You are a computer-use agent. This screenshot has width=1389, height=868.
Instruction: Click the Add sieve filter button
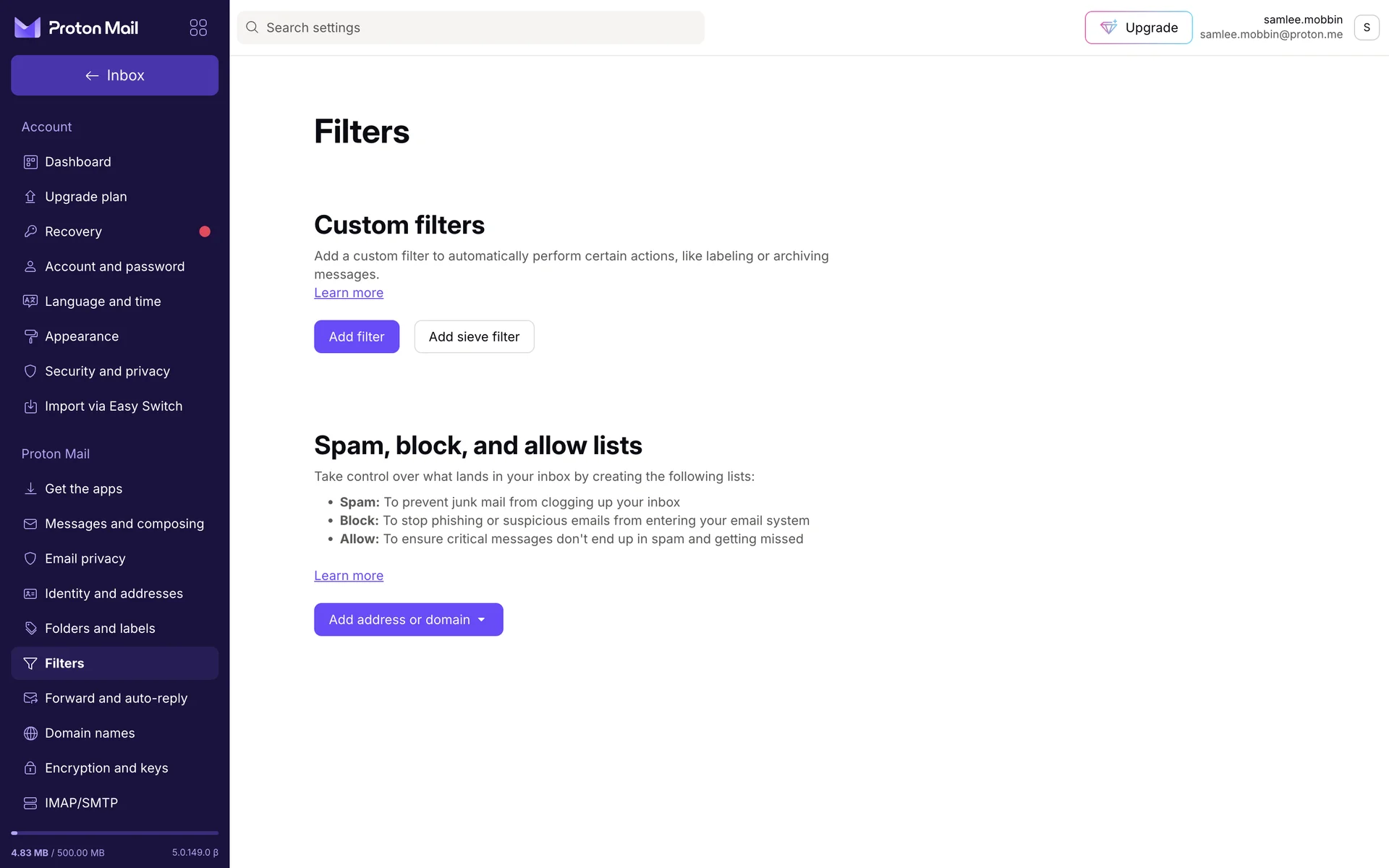[474, 337]
